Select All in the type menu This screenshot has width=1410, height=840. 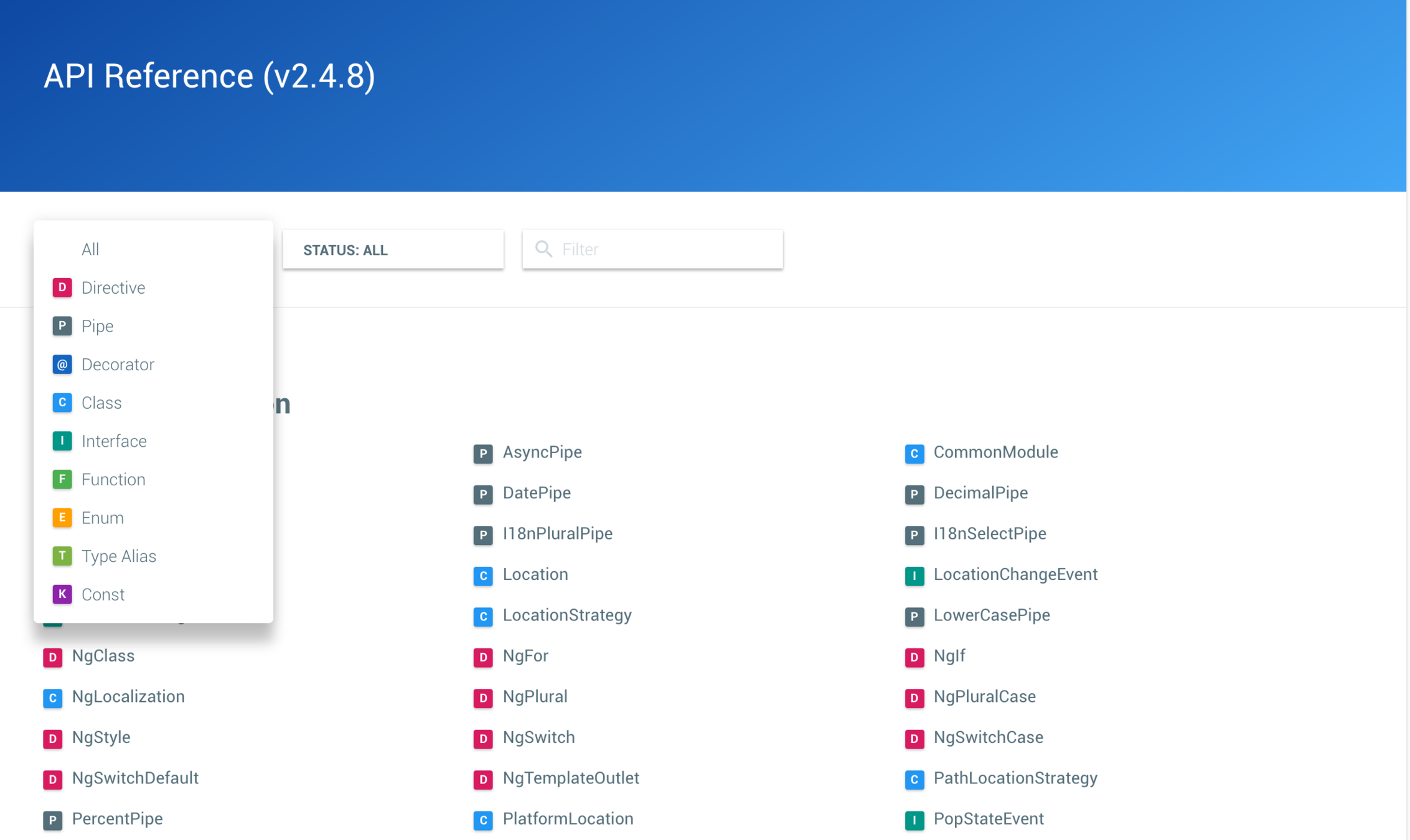coord(90,250)
